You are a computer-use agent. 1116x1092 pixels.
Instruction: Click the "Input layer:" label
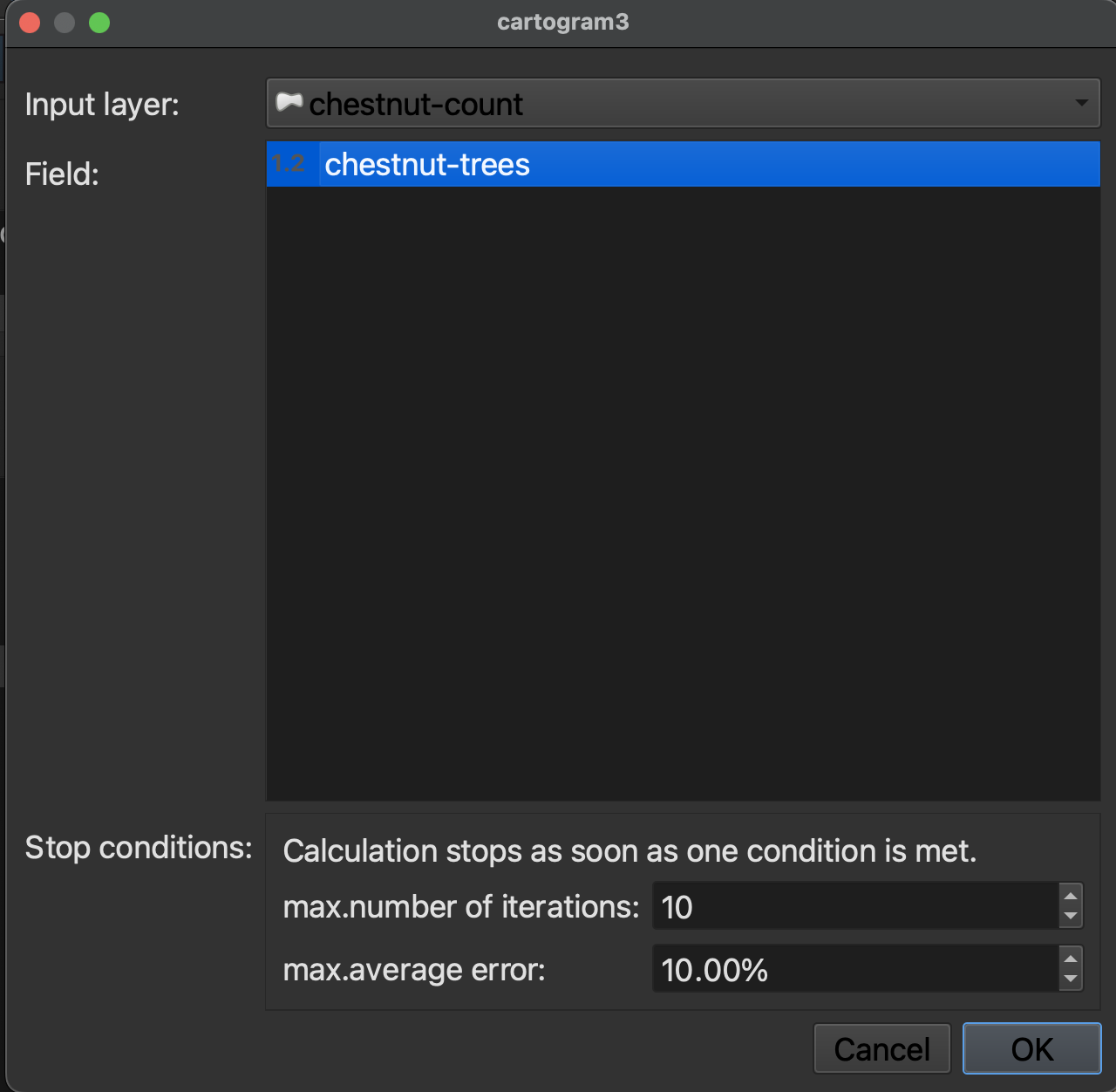pos(102,105)
